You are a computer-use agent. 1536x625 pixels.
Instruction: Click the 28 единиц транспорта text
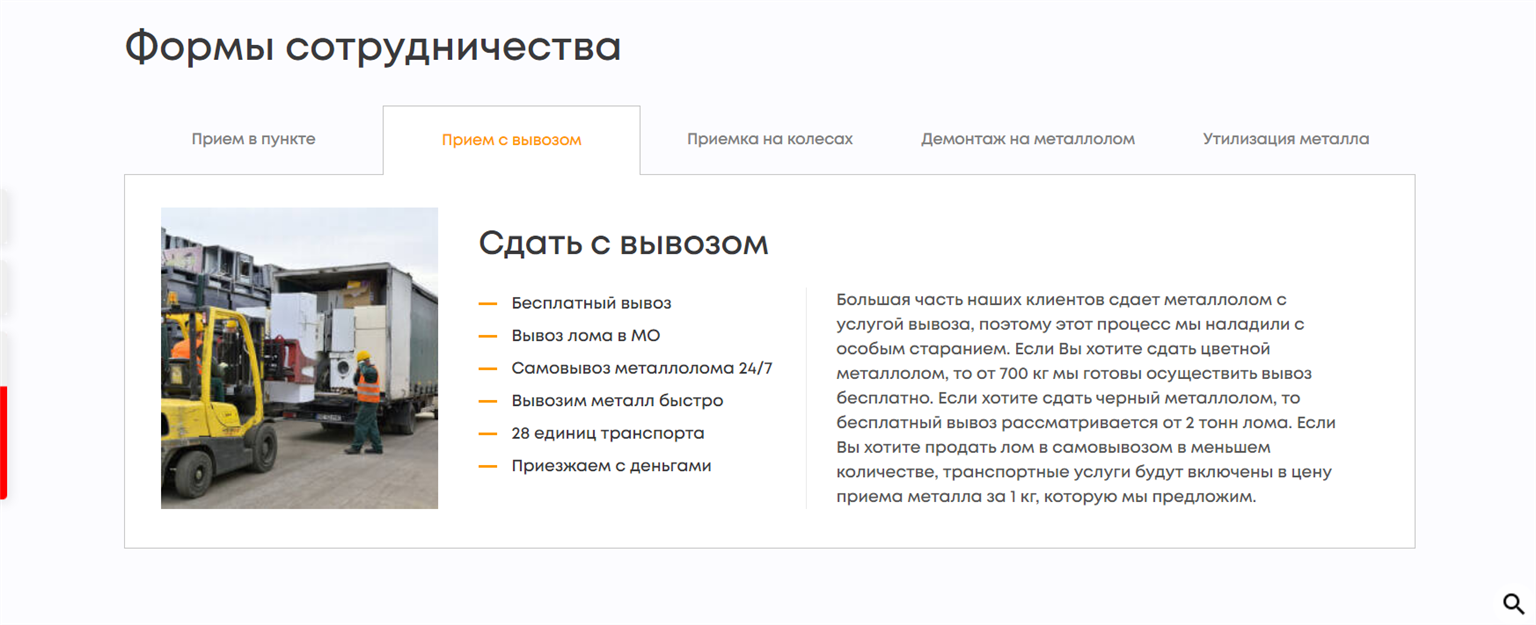(607, 433)
